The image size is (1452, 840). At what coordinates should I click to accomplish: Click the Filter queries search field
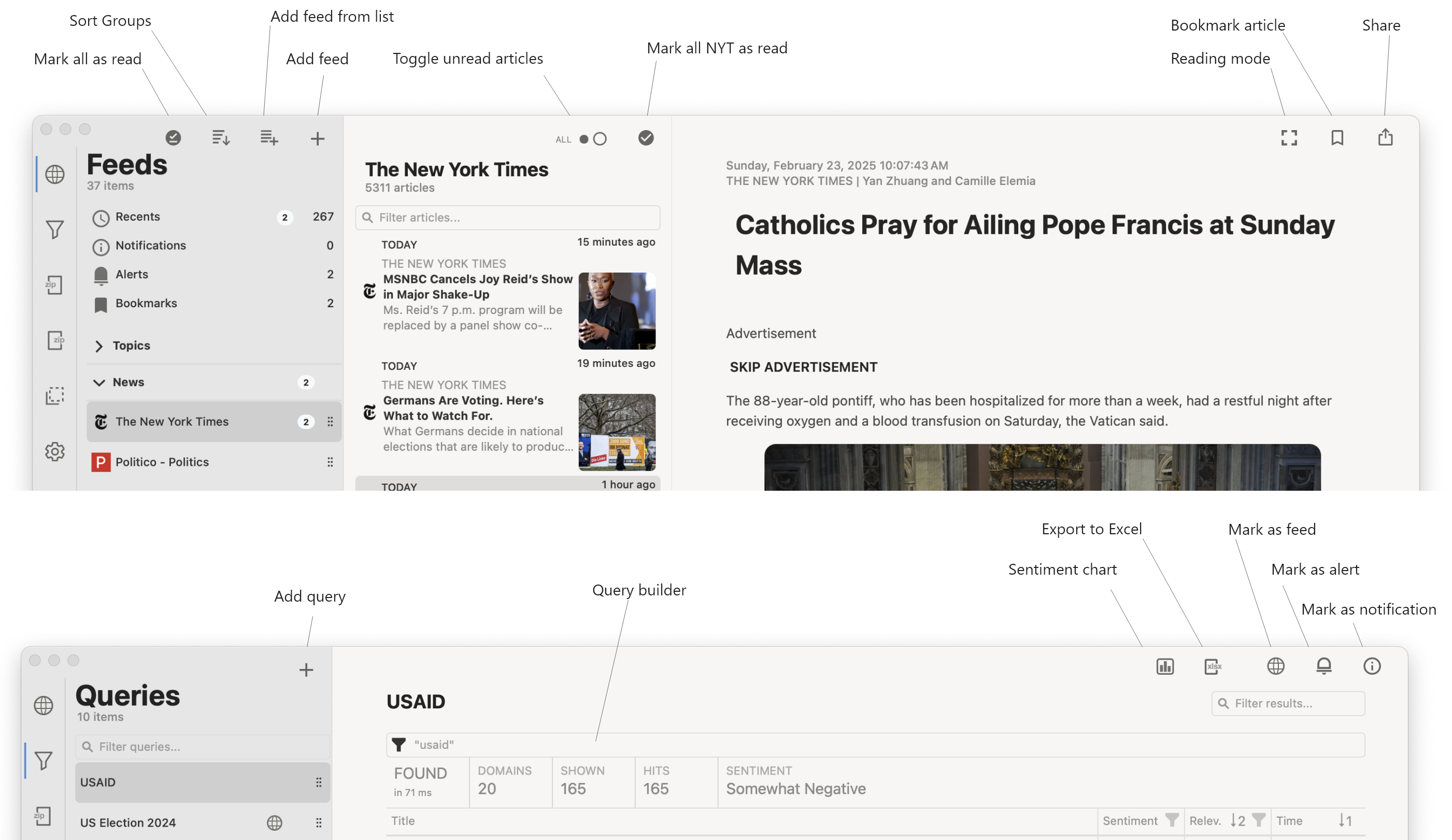[202, 747]
